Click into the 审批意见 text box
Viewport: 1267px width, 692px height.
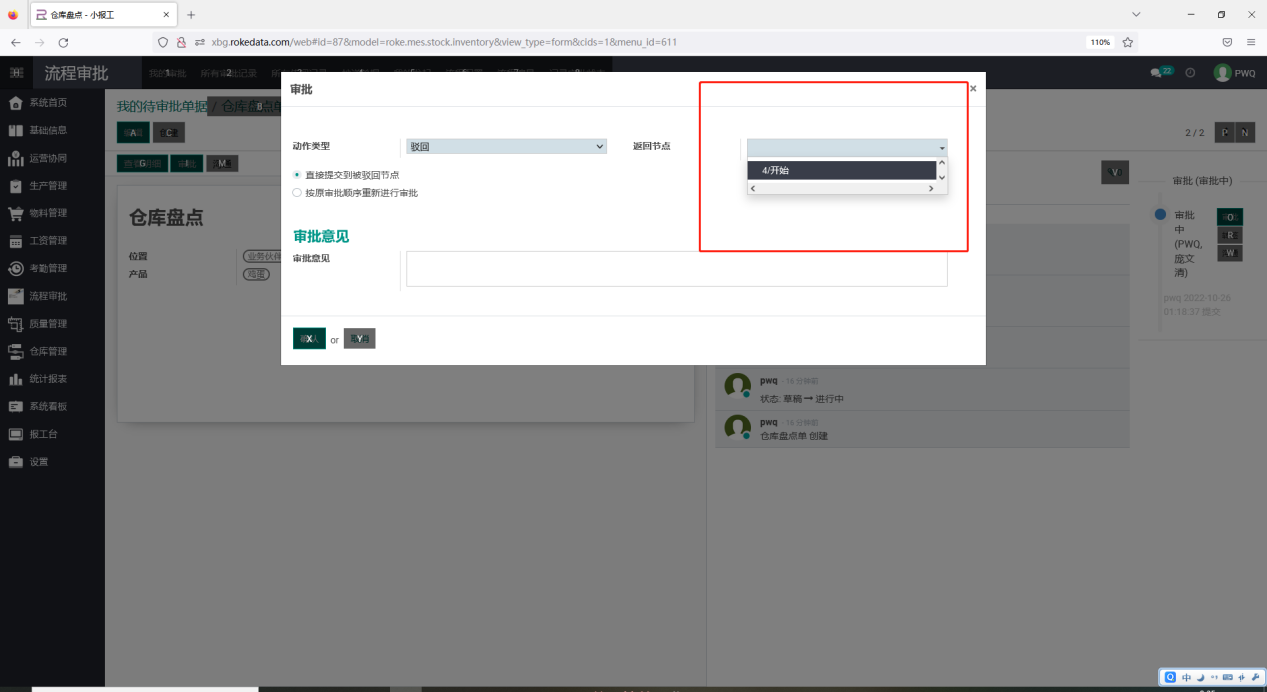coord(676,269)
